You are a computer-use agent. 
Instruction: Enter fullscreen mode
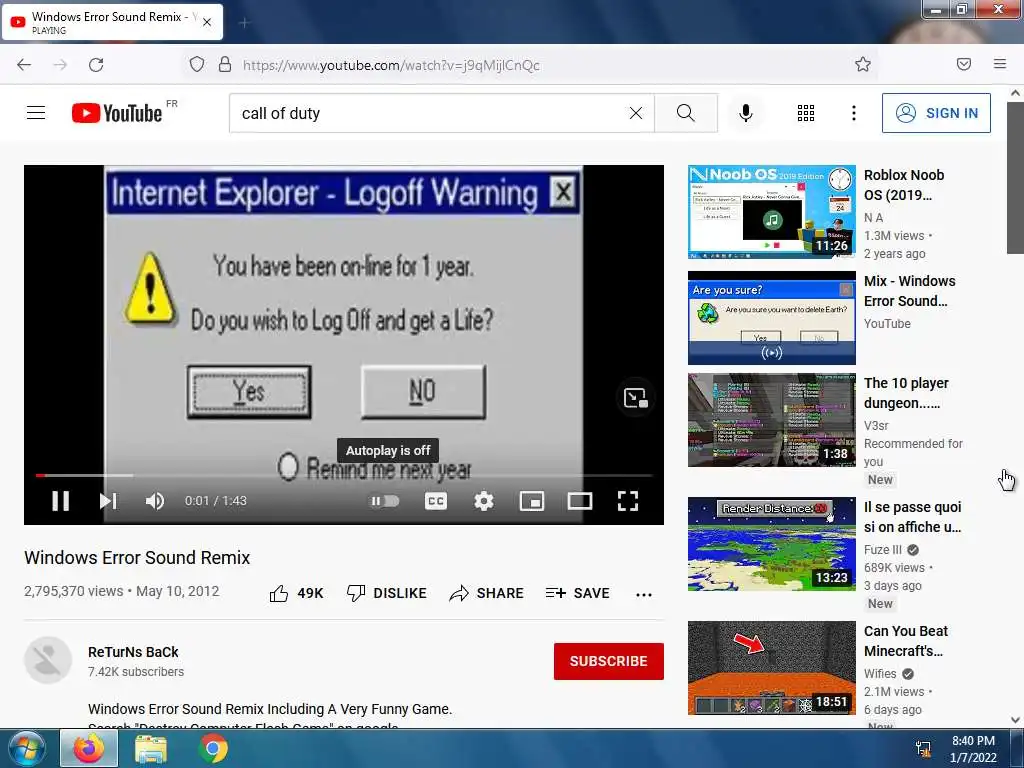[x=628, y=501]
